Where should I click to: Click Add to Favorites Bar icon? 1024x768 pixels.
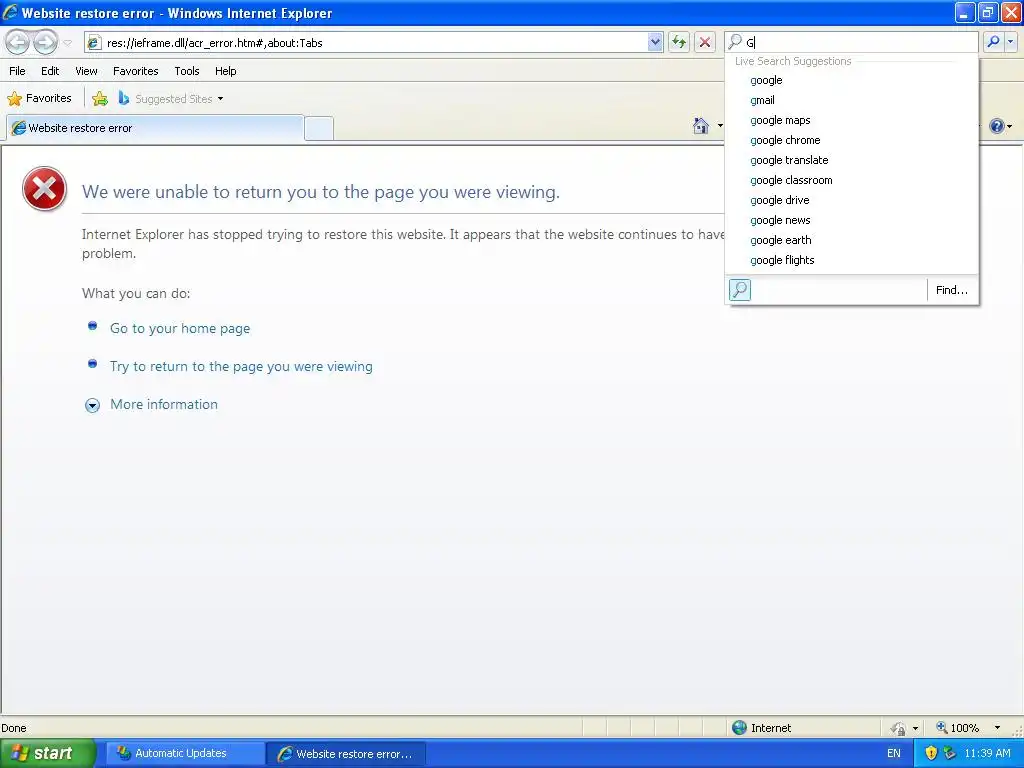point(100,99)
